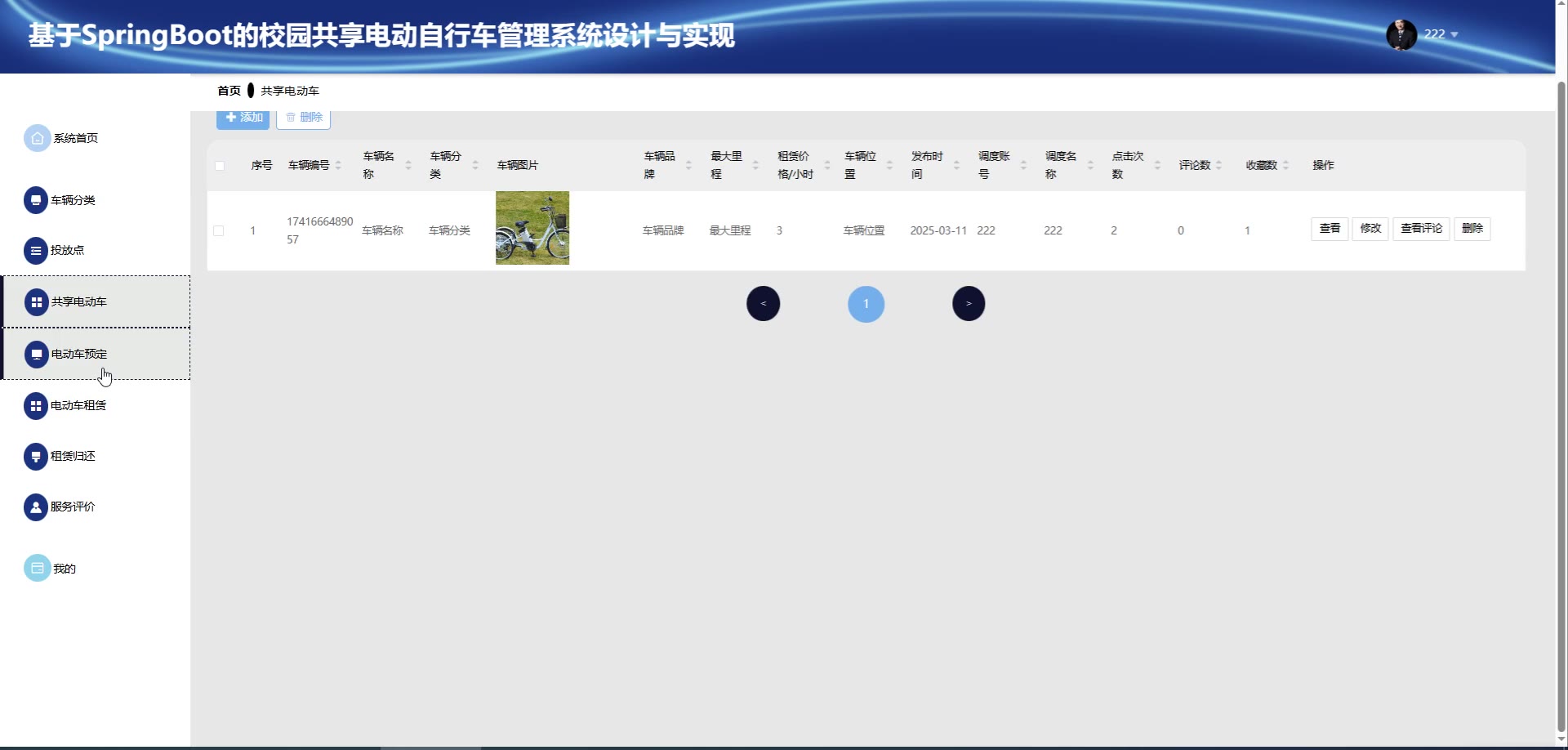Sort by 发布时间 column
This screenshot has height=750, width=1568.
tap(957, 165)
